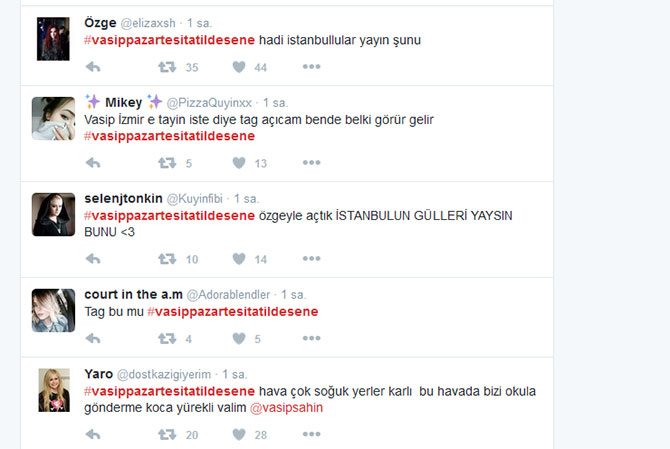Image resolution: width=670 pixels, height=449 pixels.
Task: Open Özge's profile picture
Action: (x=53, y=39)
